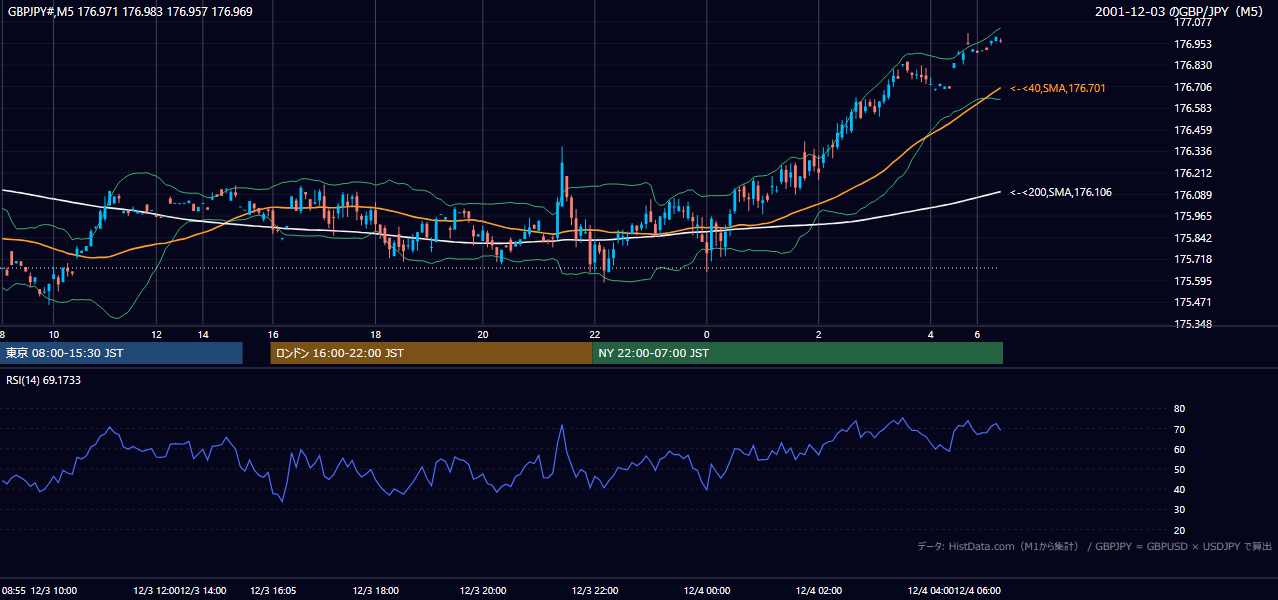Click price axis value 175.595
Image resolution: width=1278 pixels, height=600 pixels.
[1193, 282]
